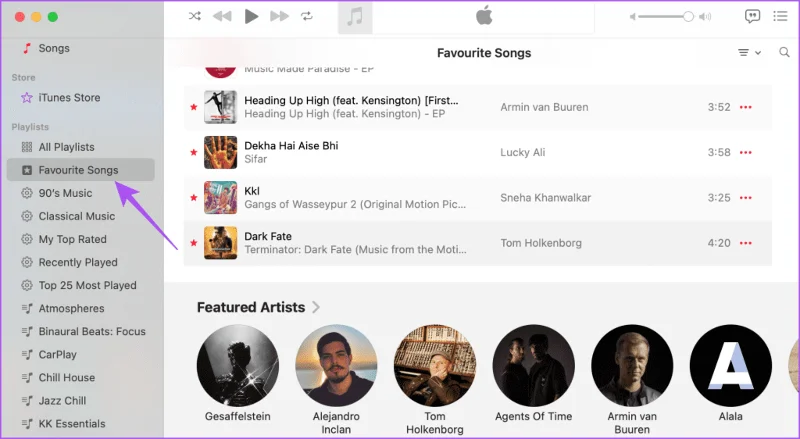Click Armin van Buuren in song row
Screen dimensions: 800x439
click(544, 107)
